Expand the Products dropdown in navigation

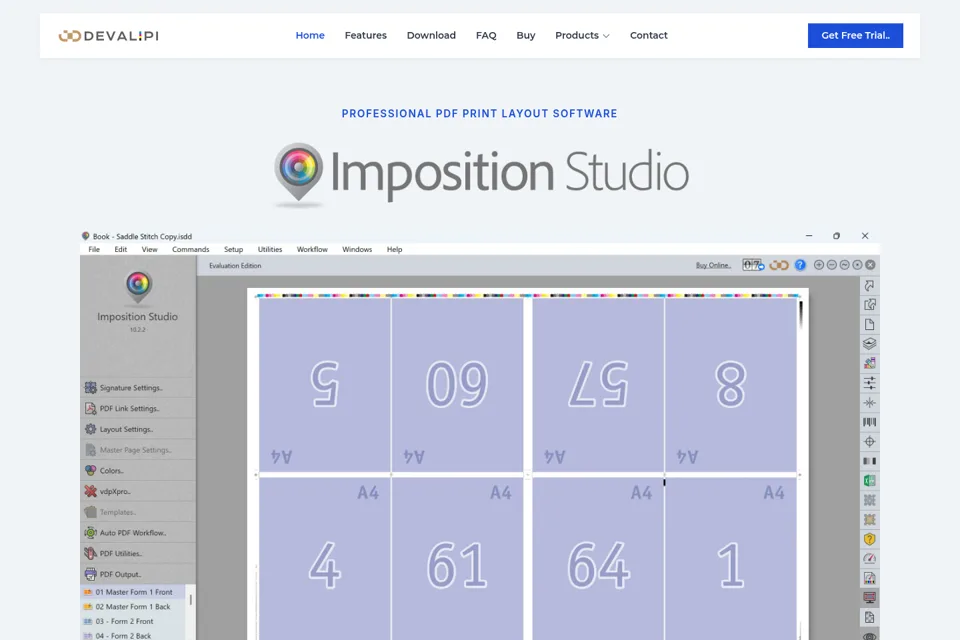(582, 36)
